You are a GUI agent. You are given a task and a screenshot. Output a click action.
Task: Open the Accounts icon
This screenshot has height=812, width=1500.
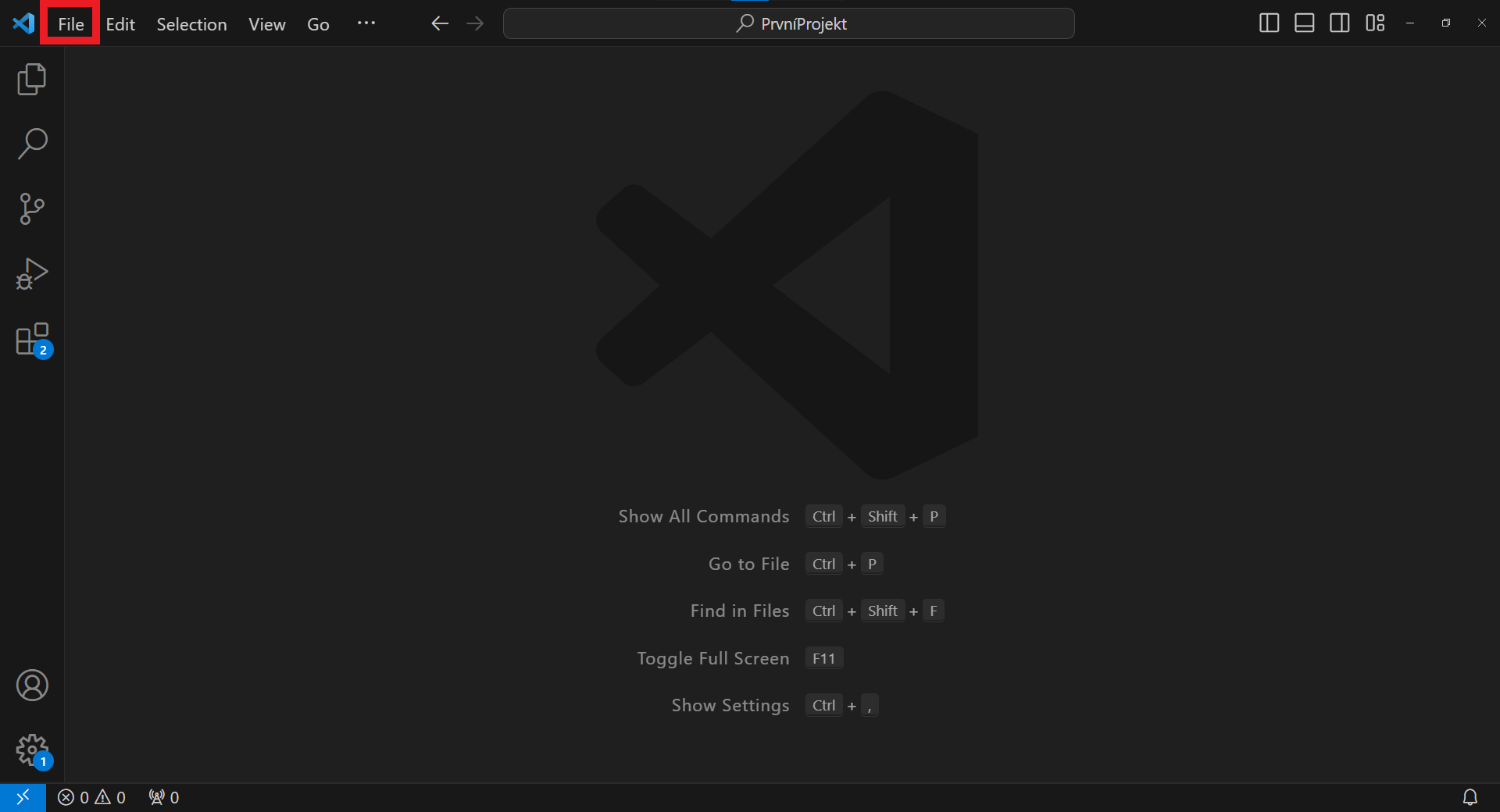point(31,685)
